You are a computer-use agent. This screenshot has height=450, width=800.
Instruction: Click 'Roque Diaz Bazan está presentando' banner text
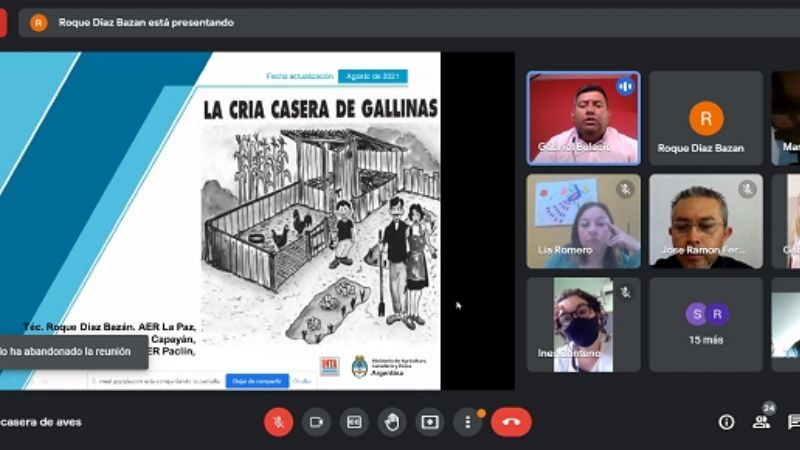point(146,22)
